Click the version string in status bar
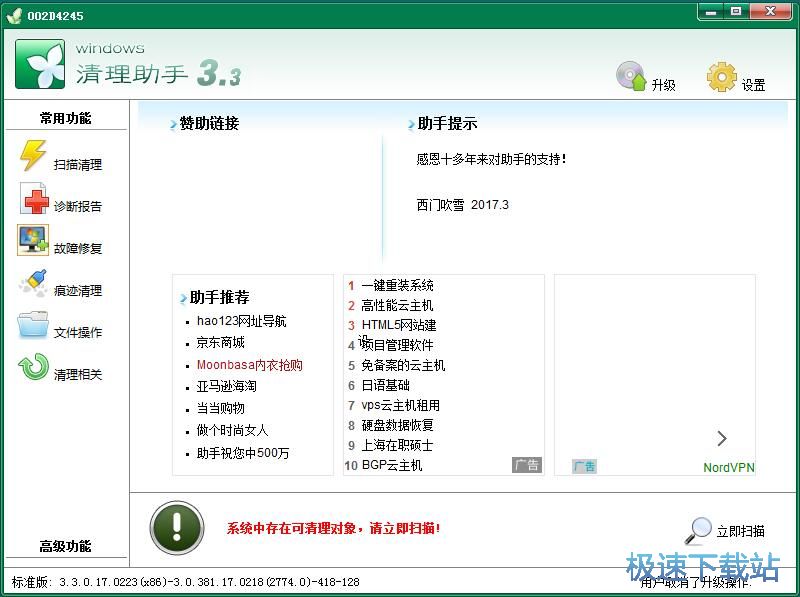 coord(186,582)
